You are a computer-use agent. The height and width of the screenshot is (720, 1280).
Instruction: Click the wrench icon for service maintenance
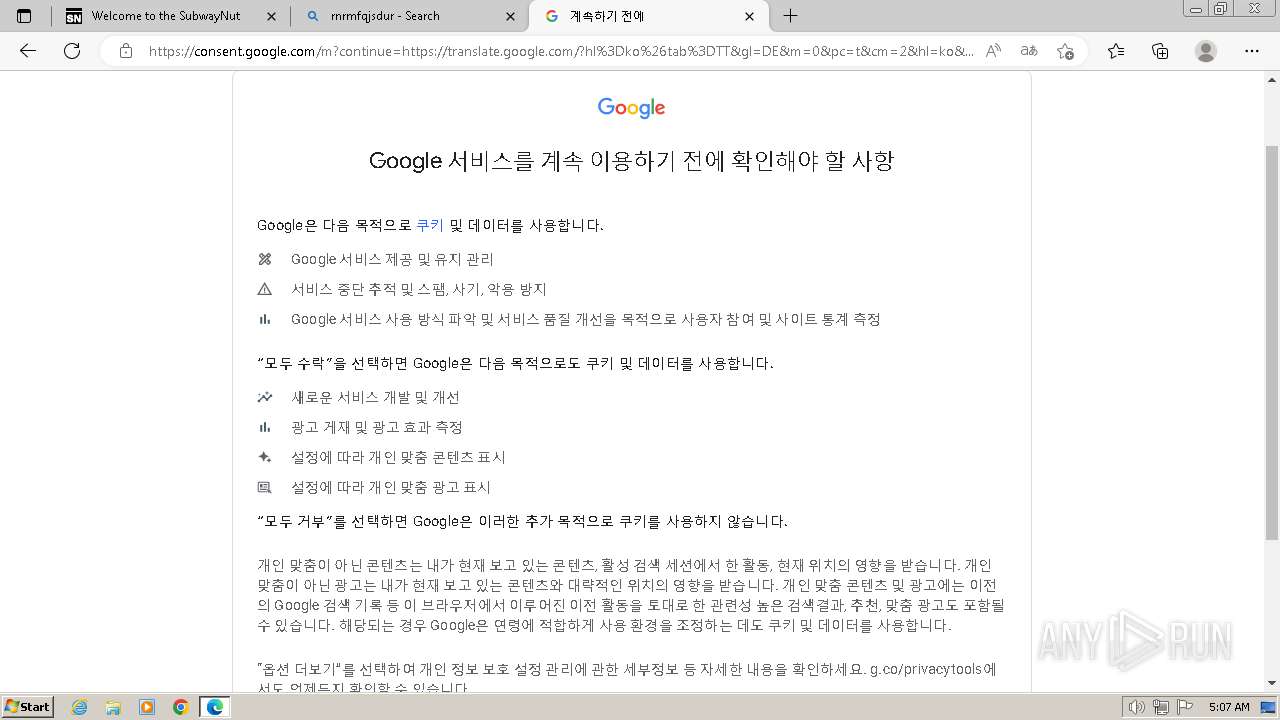tap(265, 259)
